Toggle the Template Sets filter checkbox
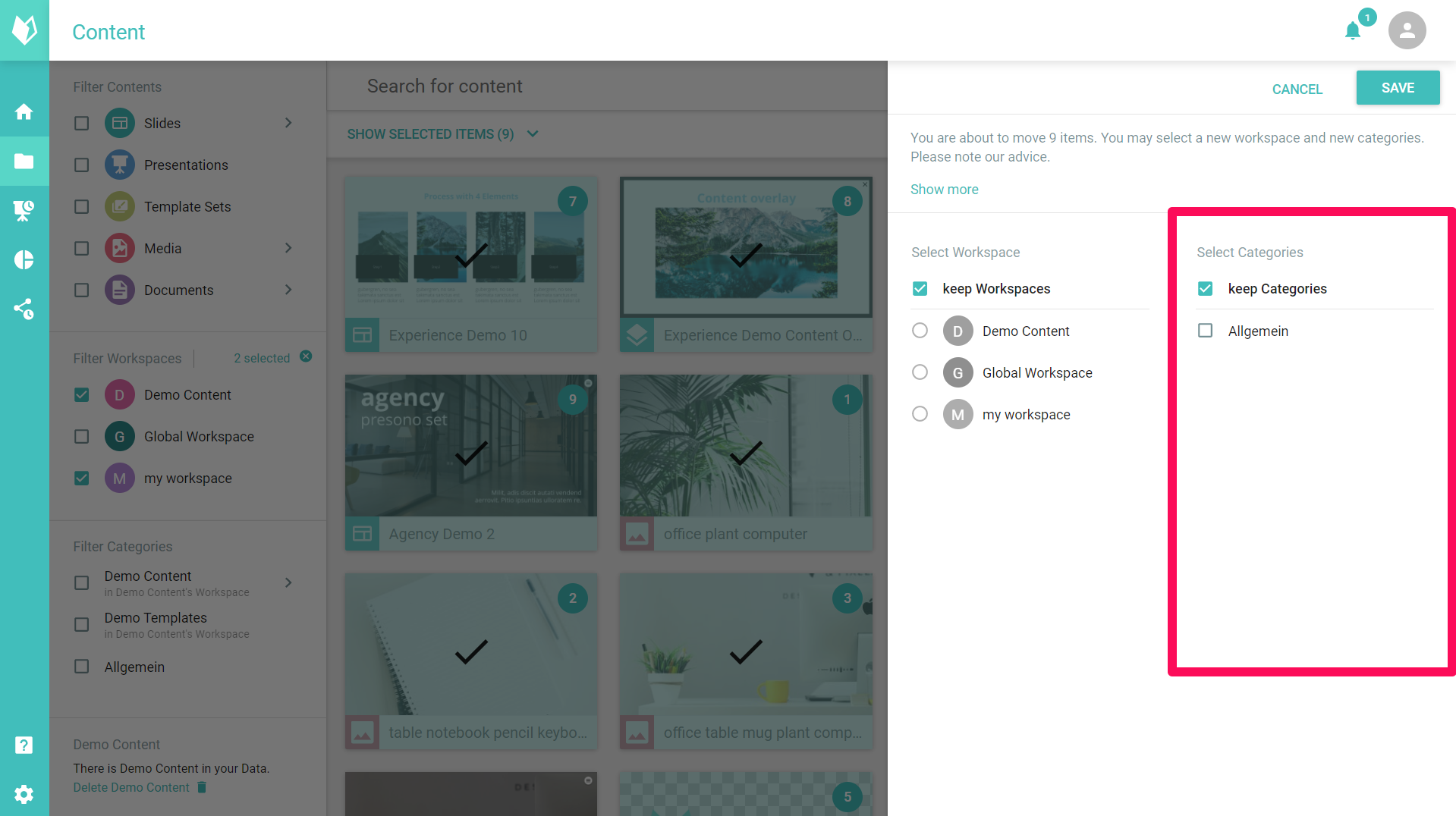 (x=82, y=206)
